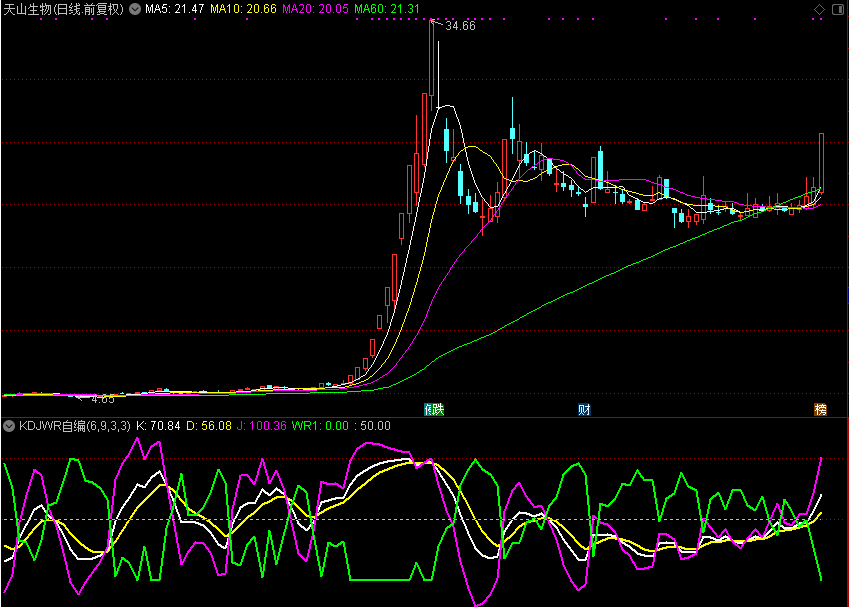Click the 4.65 low price label
The image size is (849, 607).
click(x=103, y=400)
